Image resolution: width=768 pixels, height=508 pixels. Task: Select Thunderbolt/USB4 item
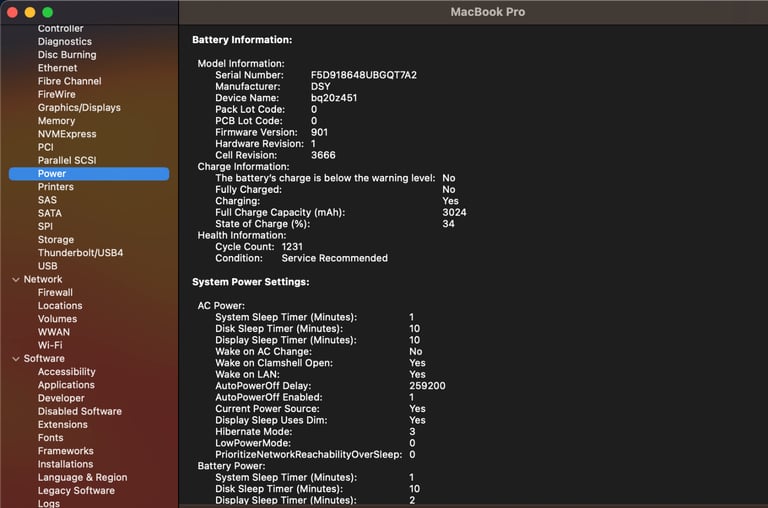(x=80, y=253)
